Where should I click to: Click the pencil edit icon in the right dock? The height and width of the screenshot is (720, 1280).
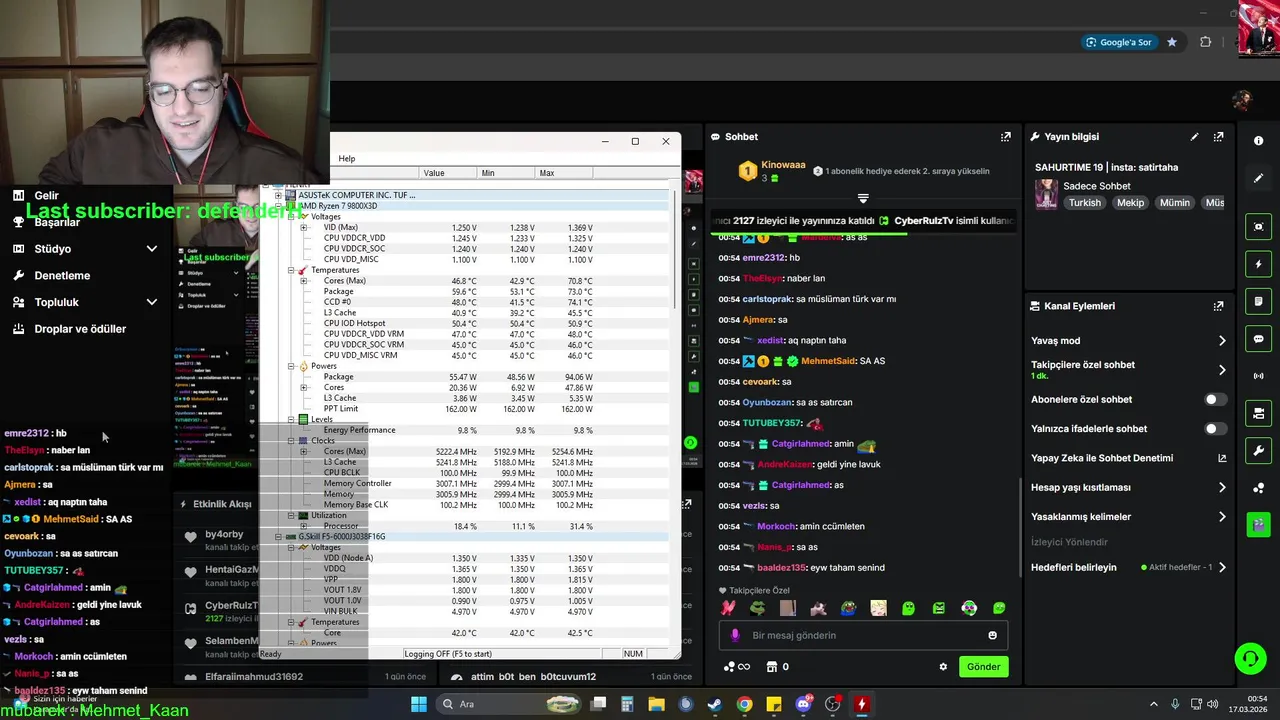point(1258,178)
